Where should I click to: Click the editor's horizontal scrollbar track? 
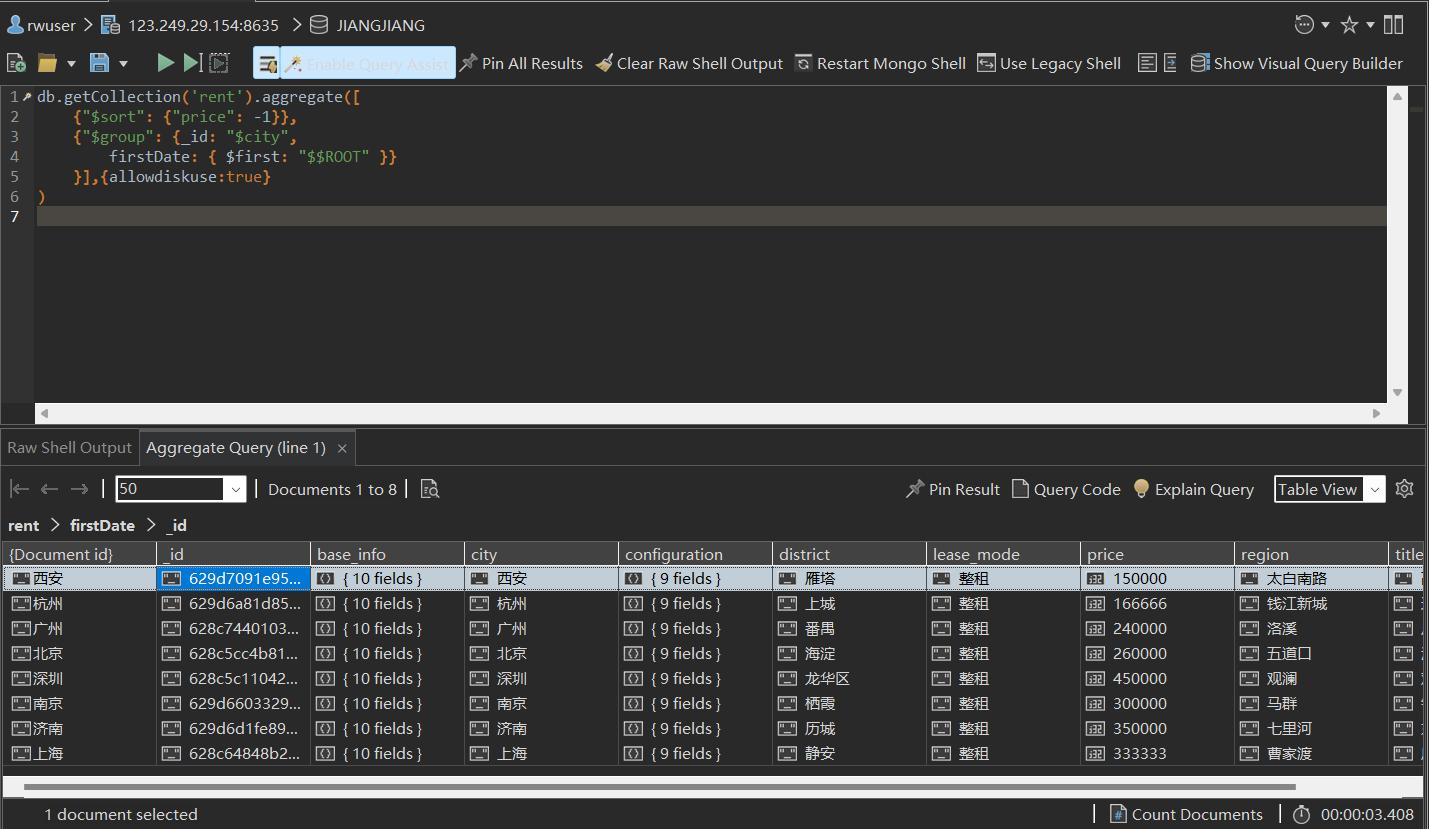711,413
